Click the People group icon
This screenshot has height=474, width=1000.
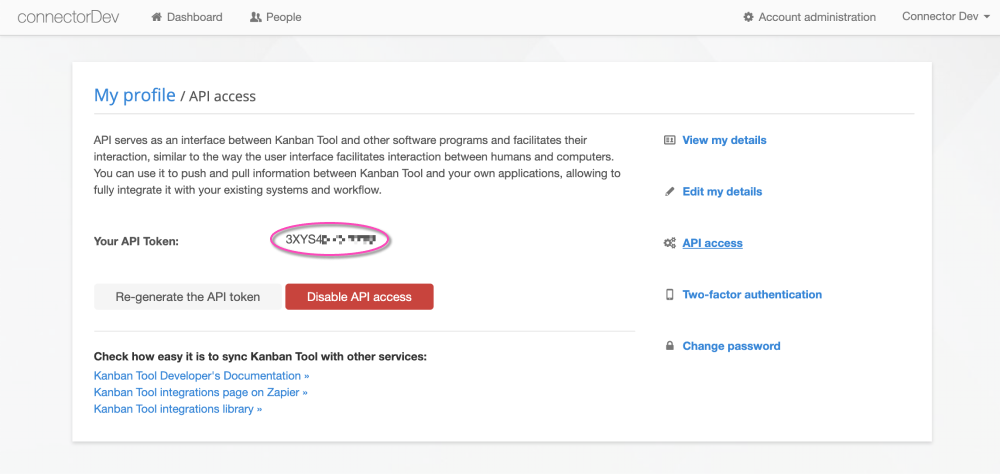pyautogui.click(x=256, y=17)
